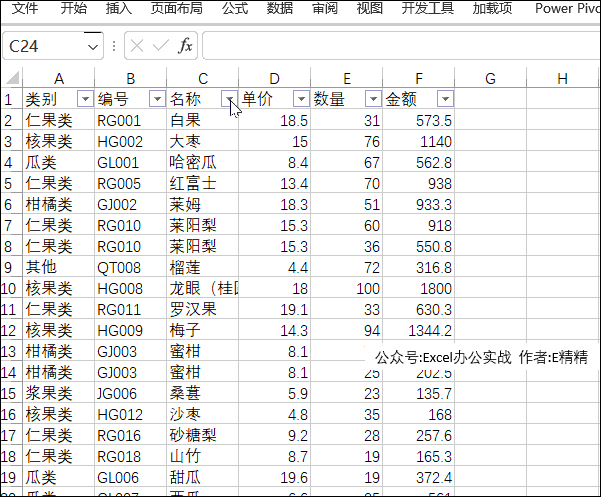The height and width of the screenshot is (497, 601).
Task: Select the cell containing 哈密瓜
Action: [202, 162]
